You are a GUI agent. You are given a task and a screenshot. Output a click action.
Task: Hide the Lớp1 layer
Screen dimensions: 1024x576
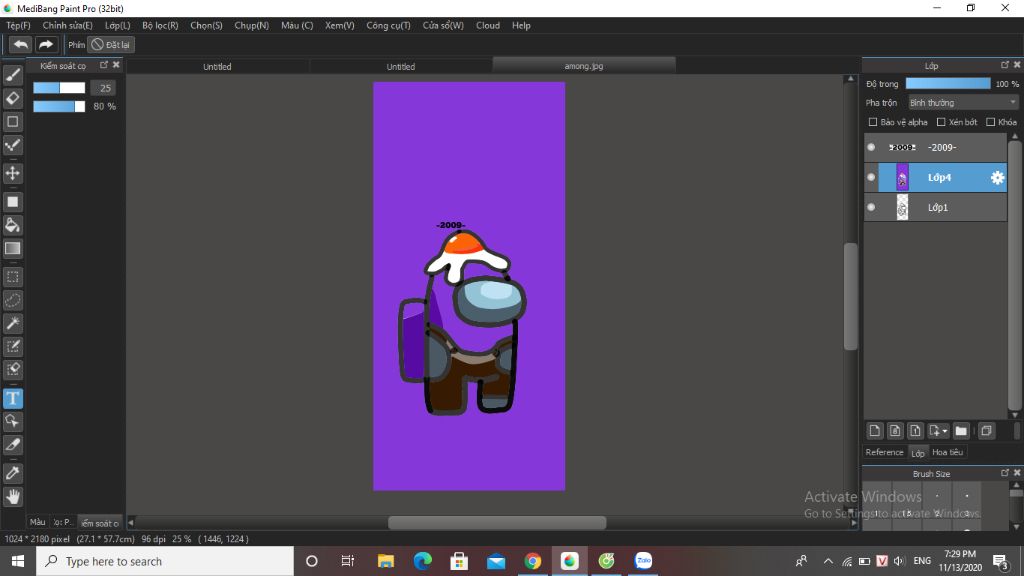[871, 207]
